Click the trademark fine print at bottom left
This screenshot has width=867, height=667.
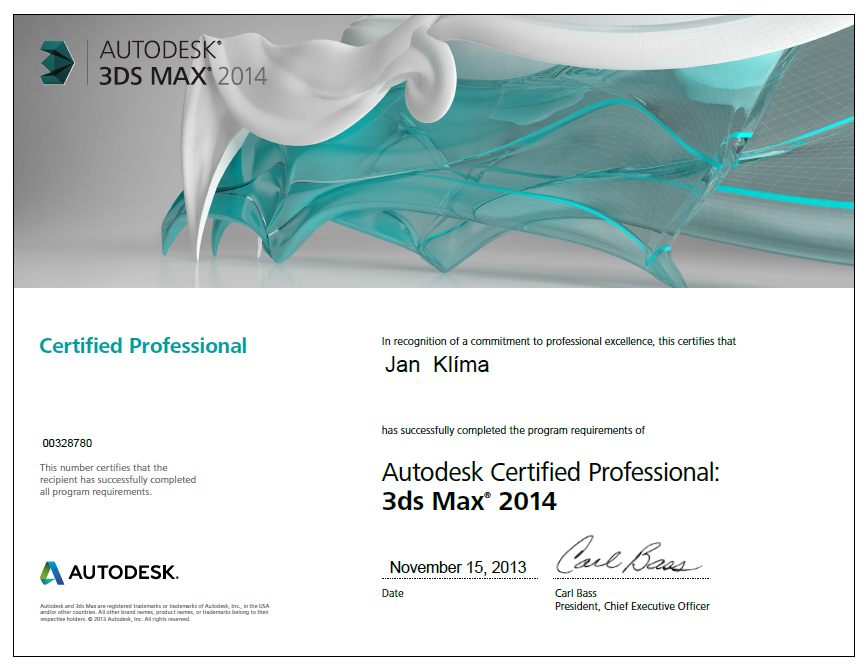pos(154,613)
